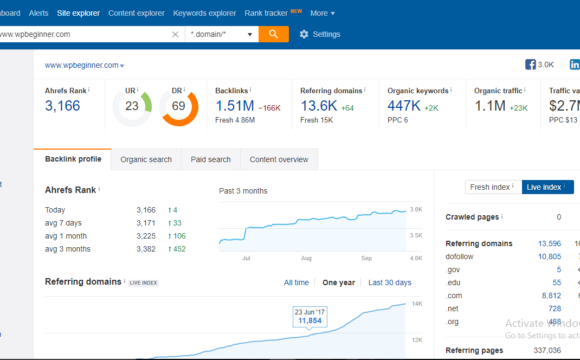Select the Live index toggle
580x360 pixels.
tap(547, 187)
